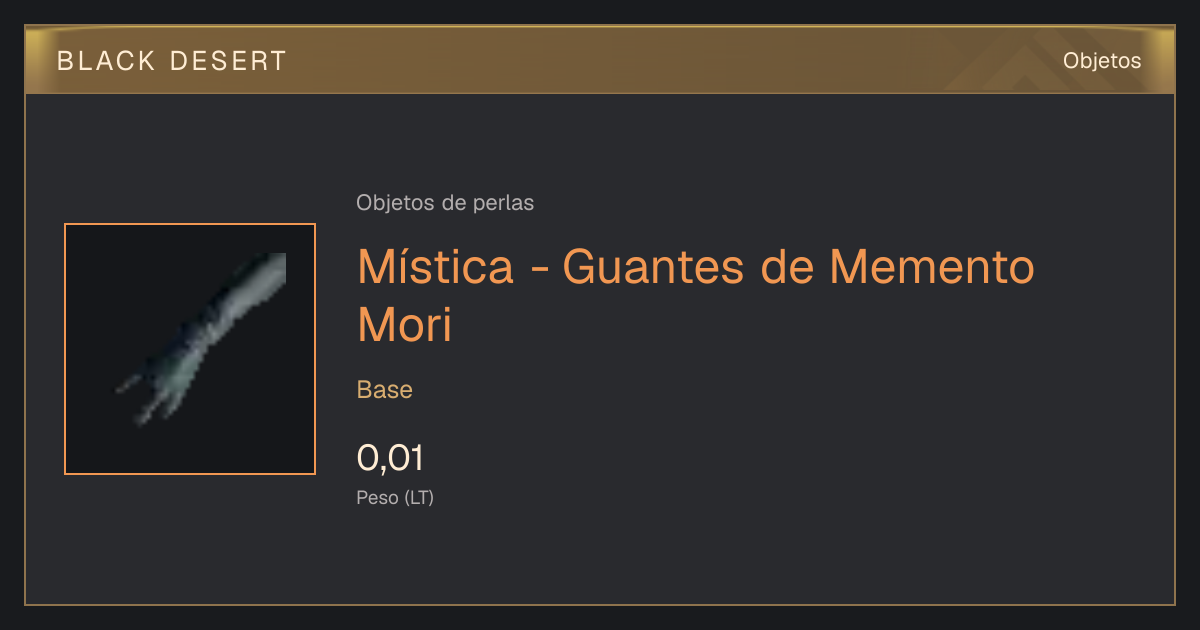Open the Objetos link in header
Viewport: 1200px width, 630px height.
(1102, 61)
